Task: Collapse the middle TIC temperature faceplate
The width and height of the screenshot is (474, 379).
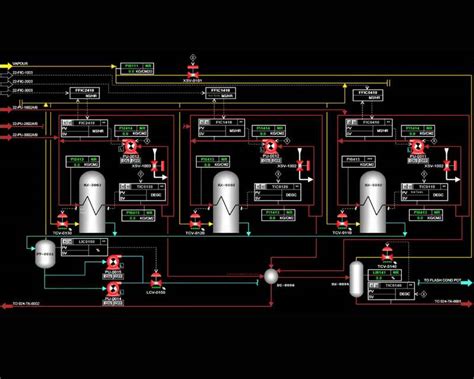Action: pyautogui.click(x=297, y=187)
